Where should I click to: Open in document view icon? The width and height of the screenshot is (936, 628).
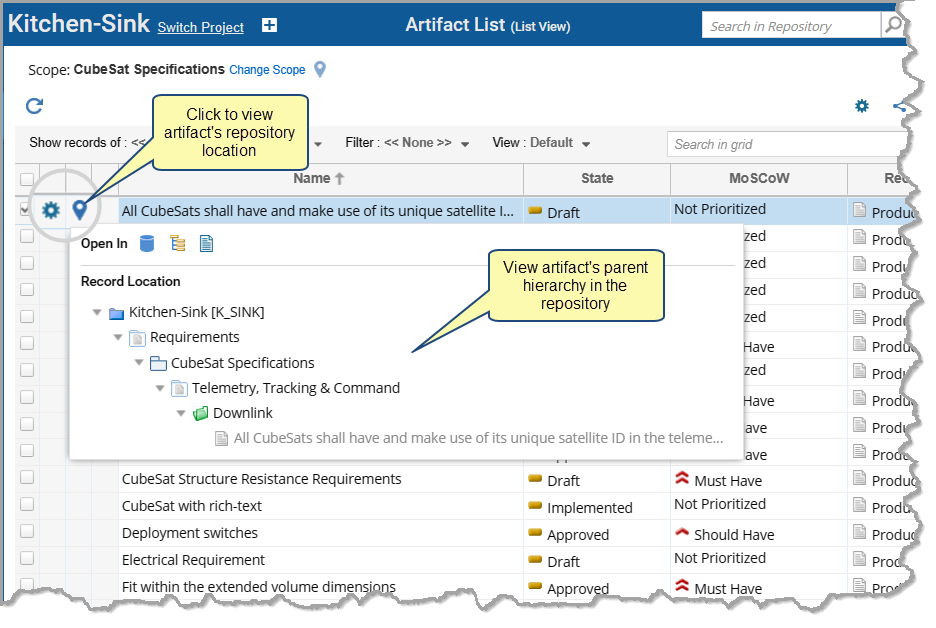coord(206,244)
